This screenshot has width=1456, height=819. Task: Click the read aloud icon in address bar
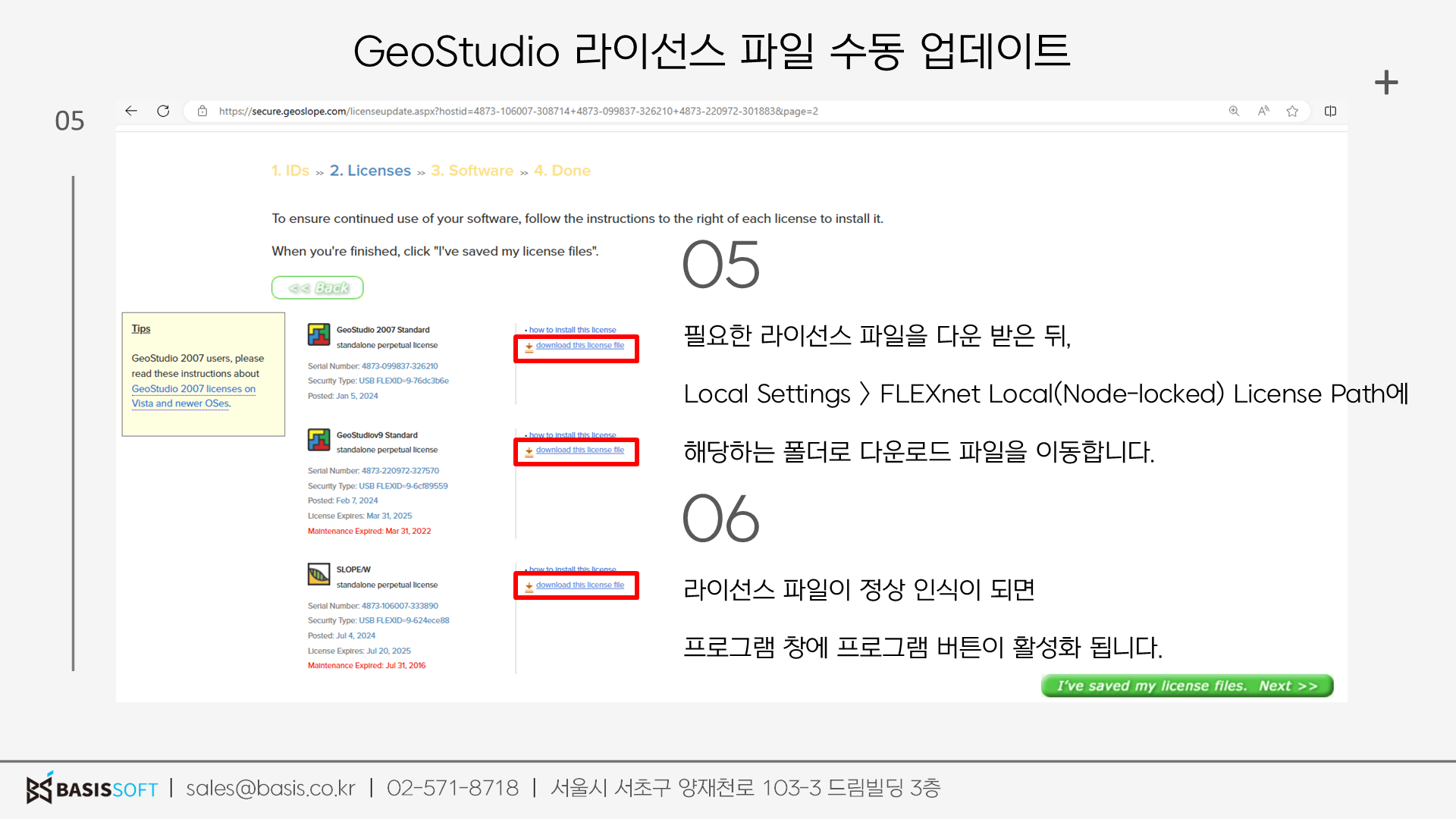pyautogui.click(x=1263, y=111)
